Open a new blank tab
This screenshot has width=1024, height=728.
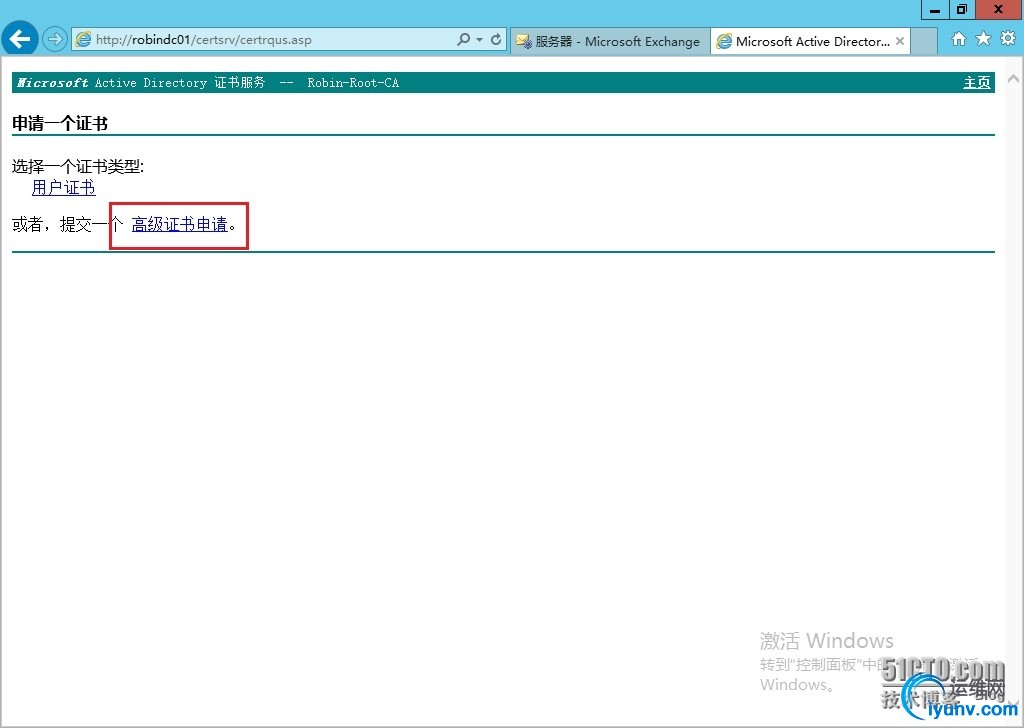923,41
